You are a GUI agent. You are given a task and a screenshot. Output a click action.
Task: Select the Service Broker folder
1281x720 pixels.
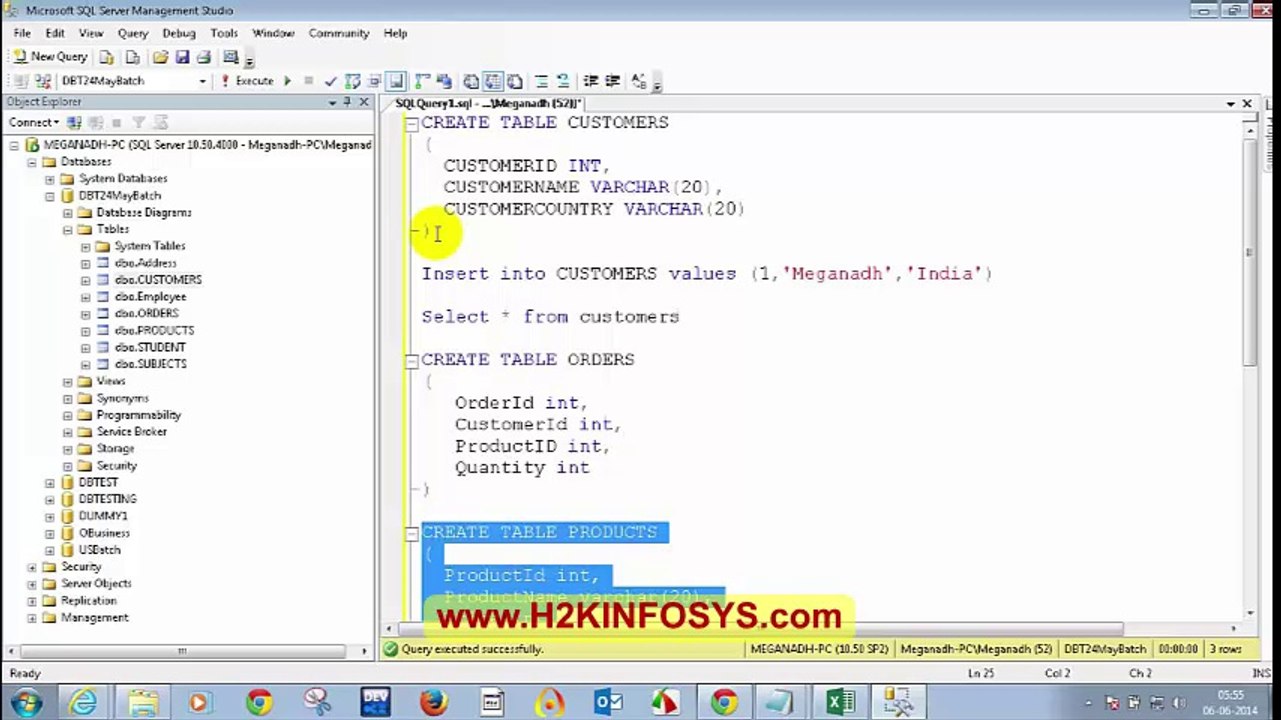[x=131, y=432]
